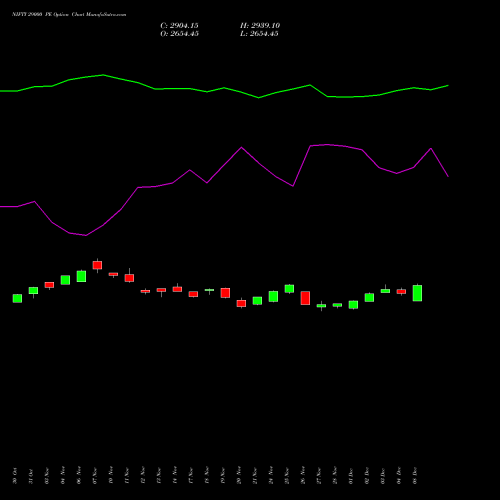
Task: Click the green candlestick for 30 Oct
Action: tap(17, 298)
